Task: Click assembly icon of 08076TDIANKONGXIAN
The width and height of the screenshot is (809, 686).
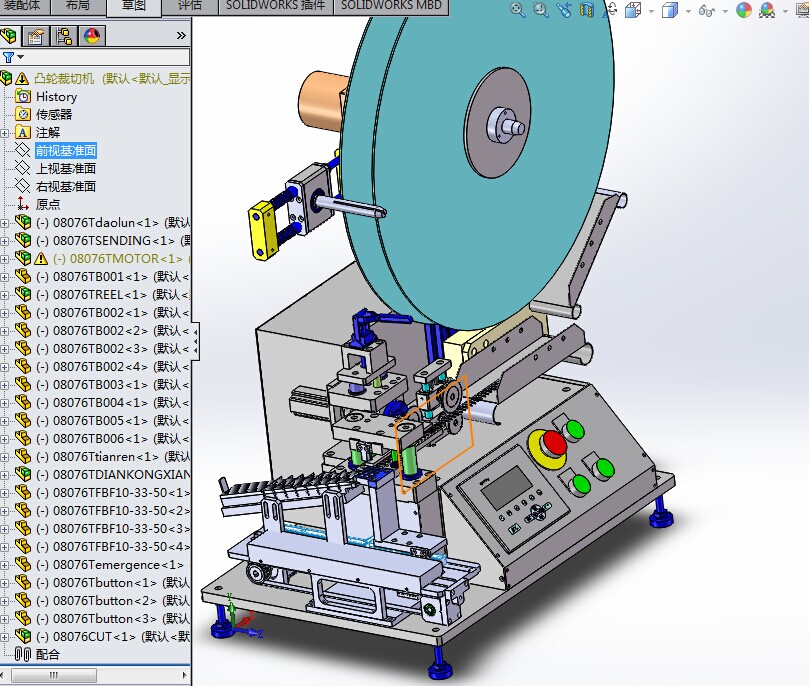Action: point(23,474)
